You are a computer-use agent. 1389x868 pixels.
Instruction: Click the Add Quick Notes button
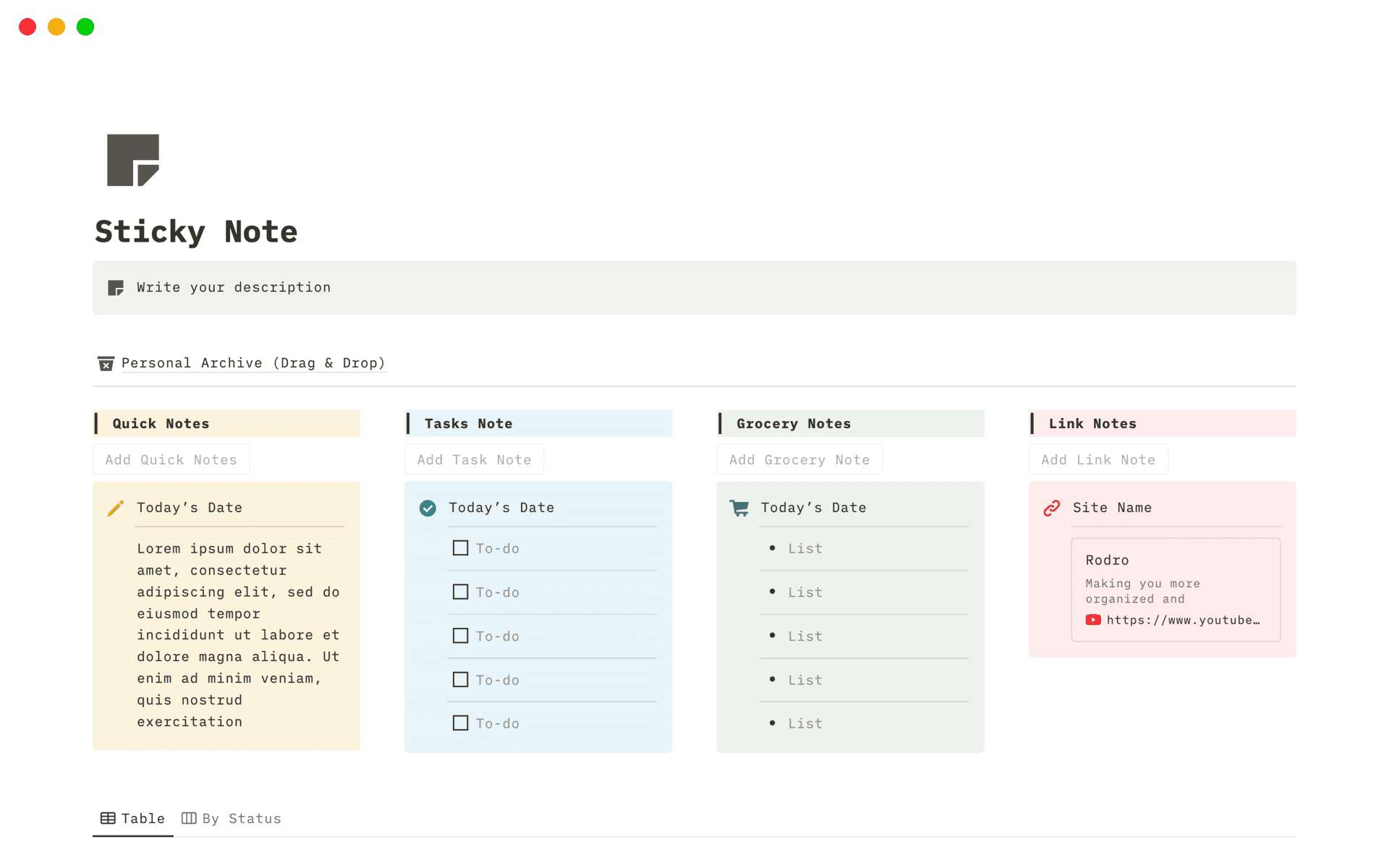pyautogui.click(x=171, y=459)
